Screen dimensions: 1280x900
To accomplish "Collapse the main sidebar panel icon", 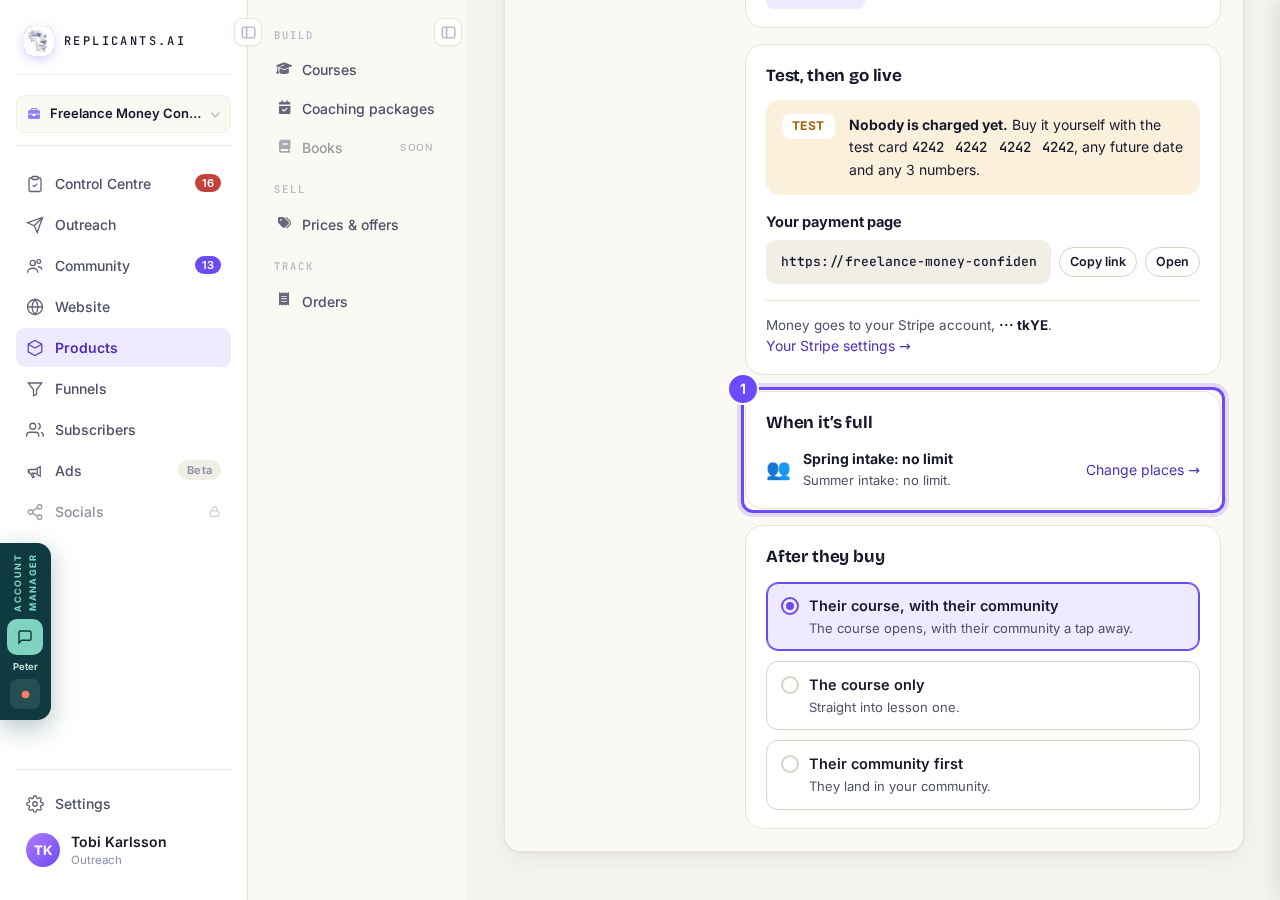I will pyautogui.click(x=248, y=32).
